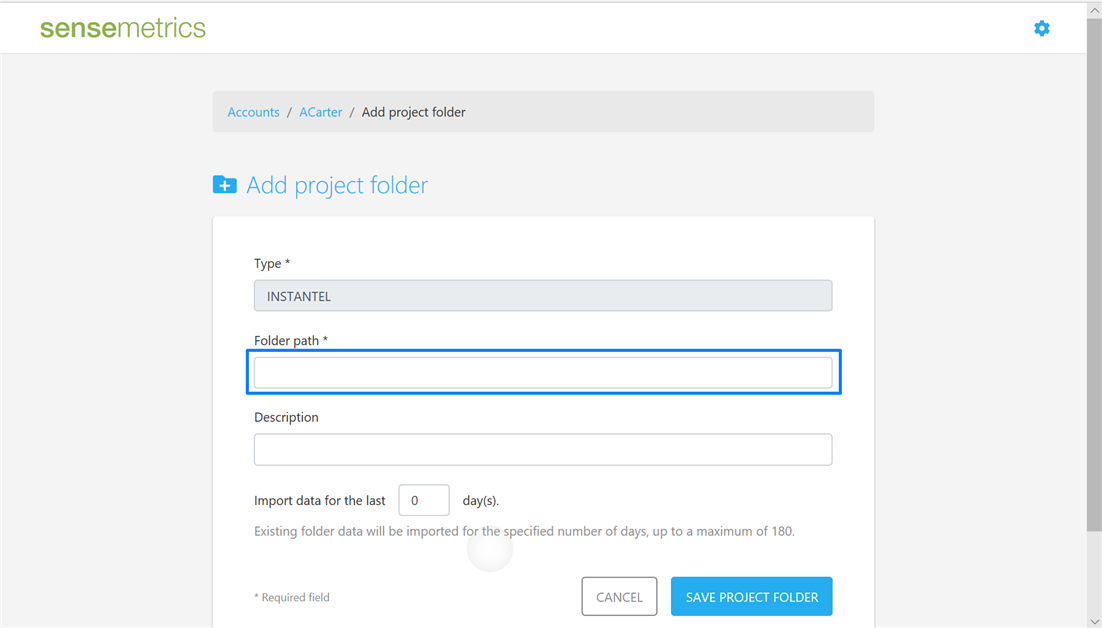
Task: Click the folder-plus icon beside the heading
Action: click(225, 185)
